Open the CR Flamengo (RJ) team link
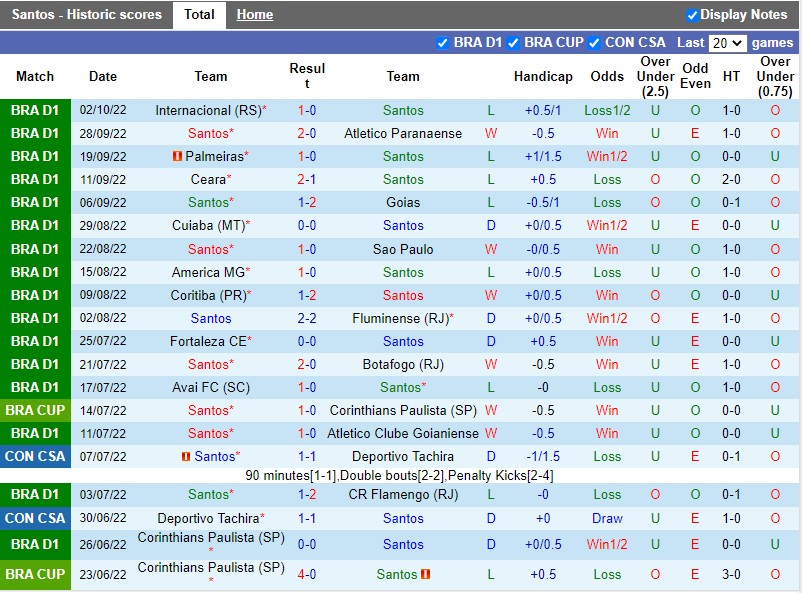Screen dimensions: 802x593 [x=403, y=495]
